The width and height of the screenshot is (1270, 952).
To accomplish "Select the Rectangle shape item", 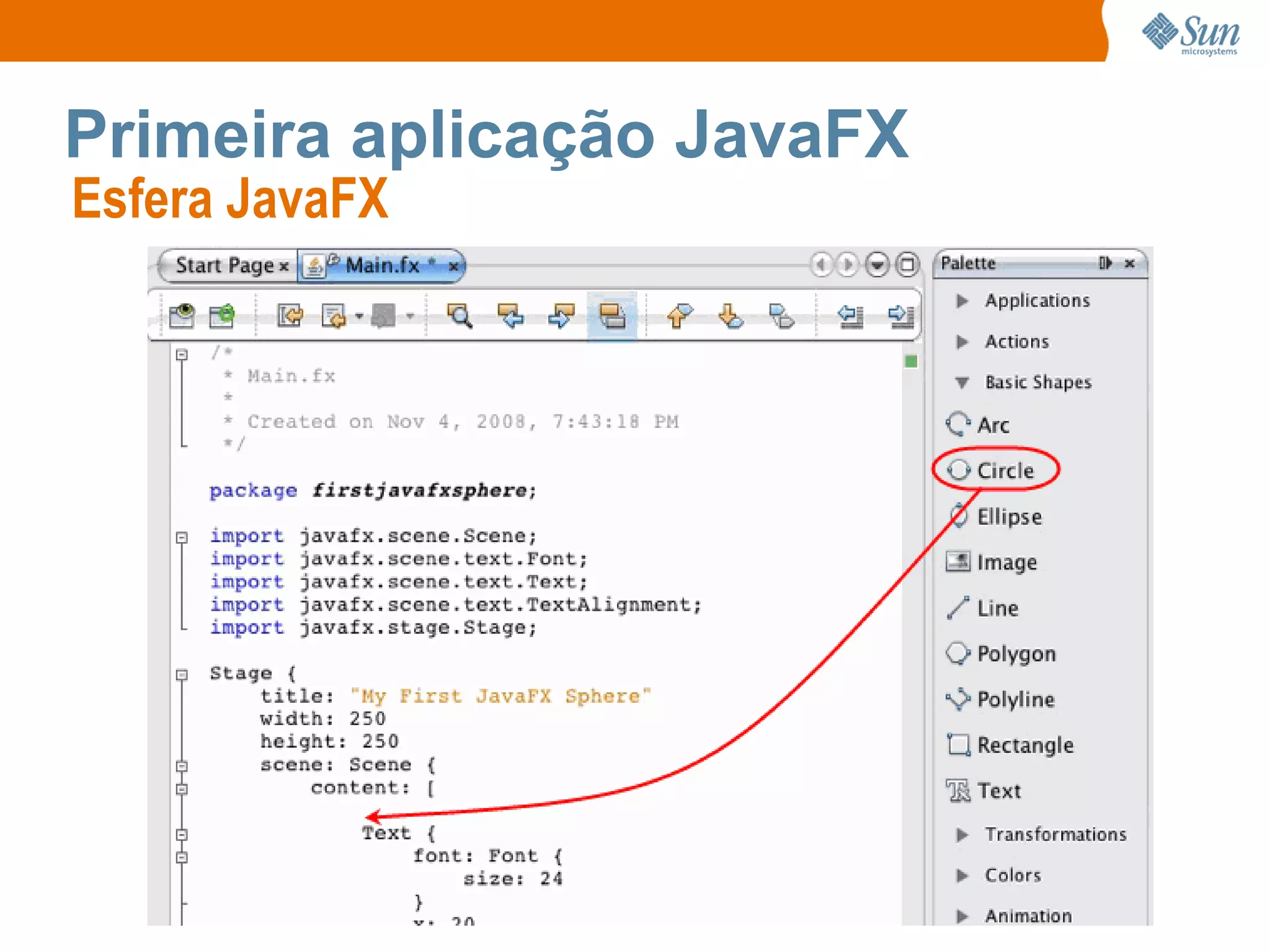I will [x=1010, y=745].
